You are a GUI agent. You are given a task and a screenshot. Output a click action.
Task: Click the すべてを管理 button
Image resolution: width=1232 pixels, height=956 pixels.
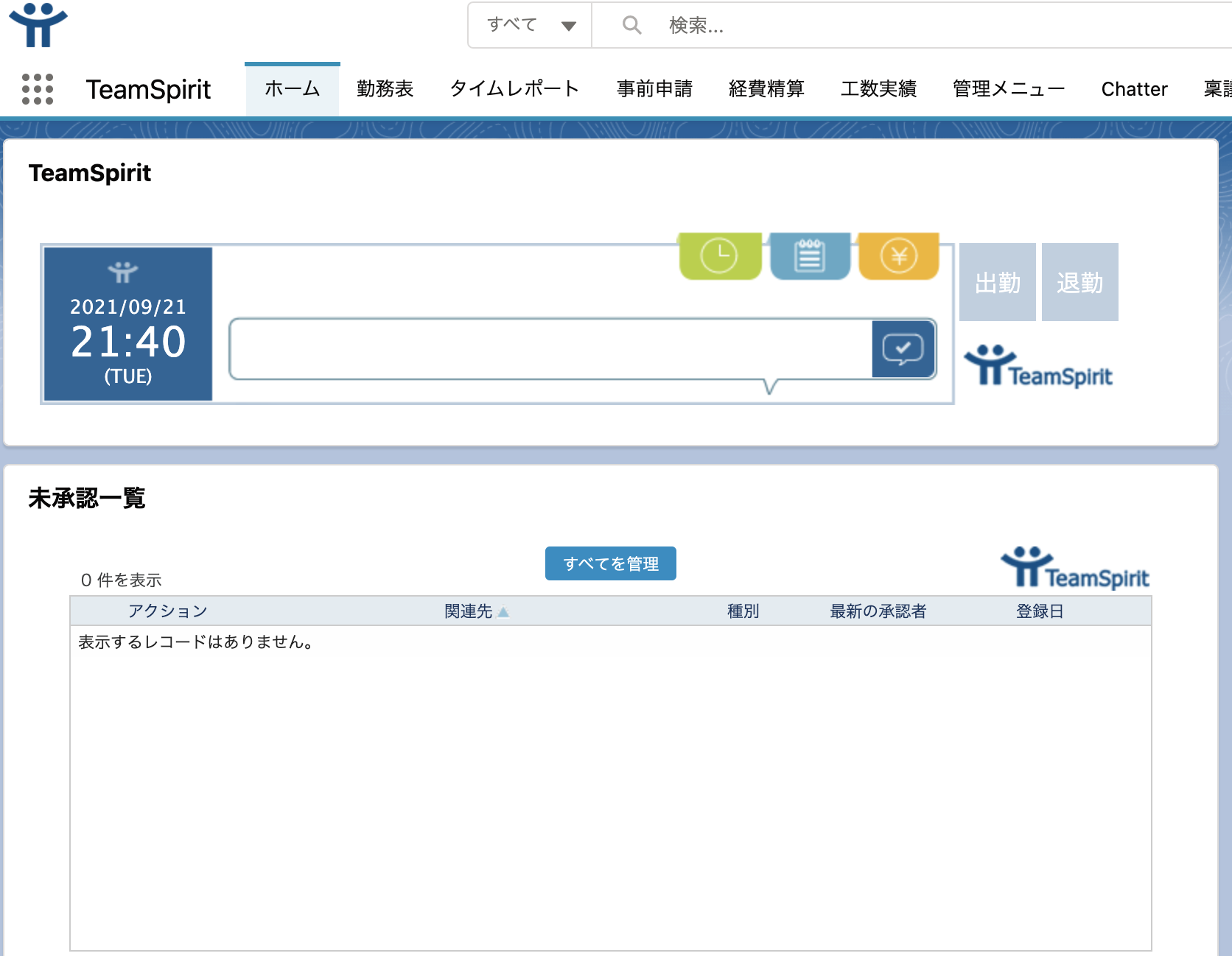pos(610,563)
